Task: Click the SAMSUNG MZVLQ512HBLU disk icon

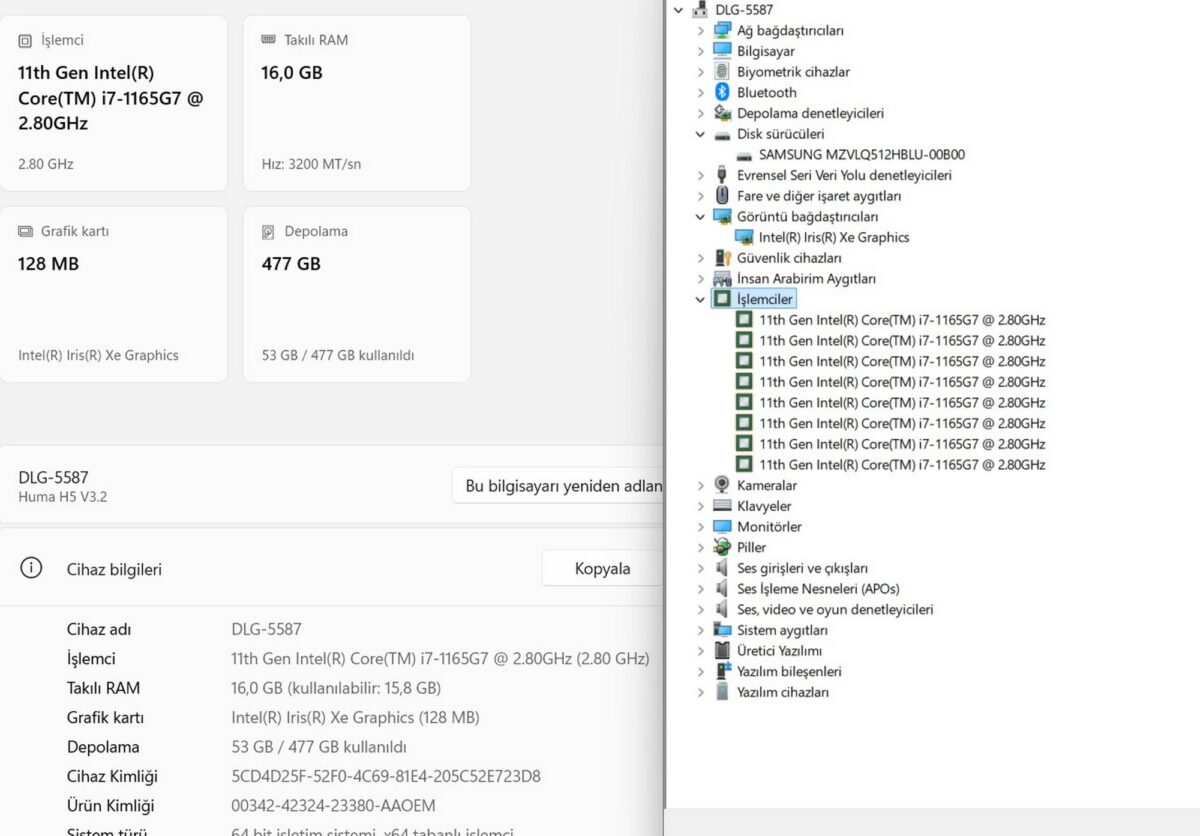Action: pyautogui.click(x=744, y=155)
